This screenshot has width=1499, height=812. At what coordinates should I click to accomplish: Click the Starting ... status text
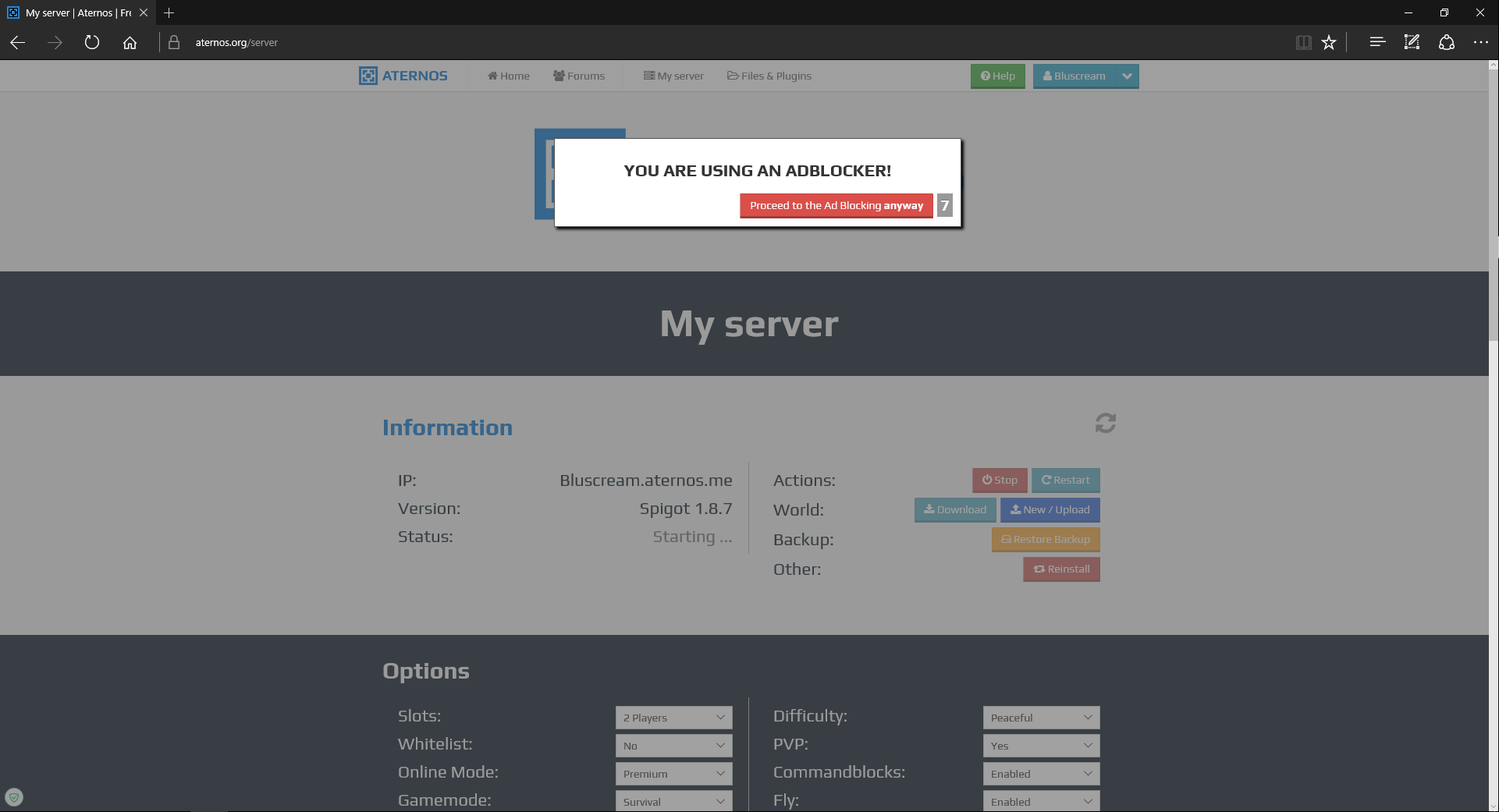pos(693,537)
